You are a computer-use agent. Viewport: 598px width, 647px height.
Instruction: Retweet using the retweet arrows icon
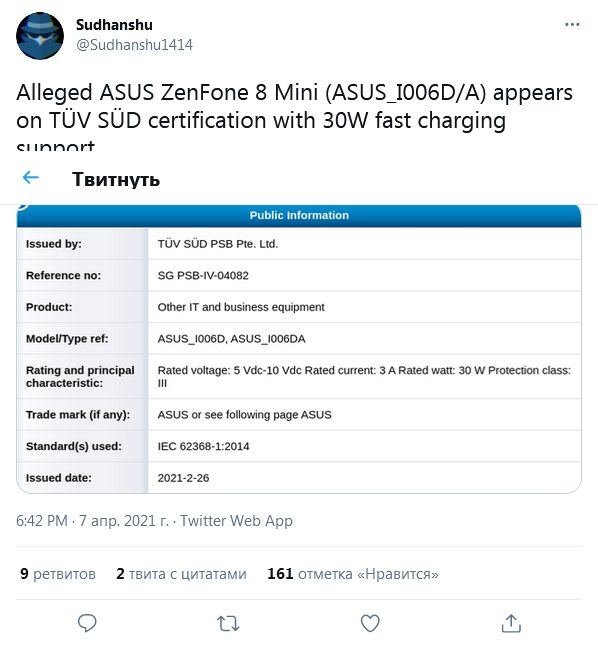[x=228, y=623]
